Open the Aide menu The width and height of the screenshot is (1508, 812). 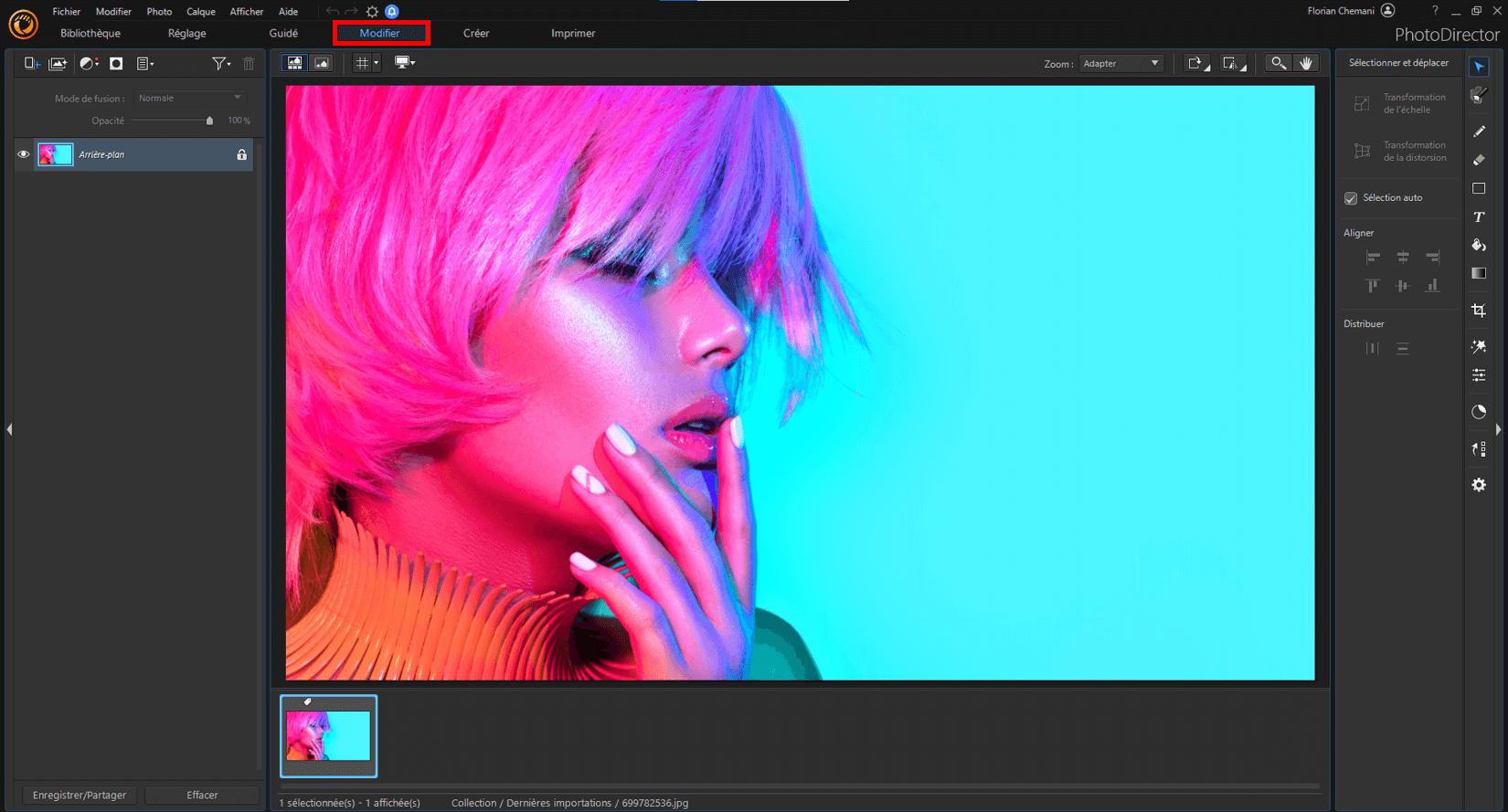288,12
